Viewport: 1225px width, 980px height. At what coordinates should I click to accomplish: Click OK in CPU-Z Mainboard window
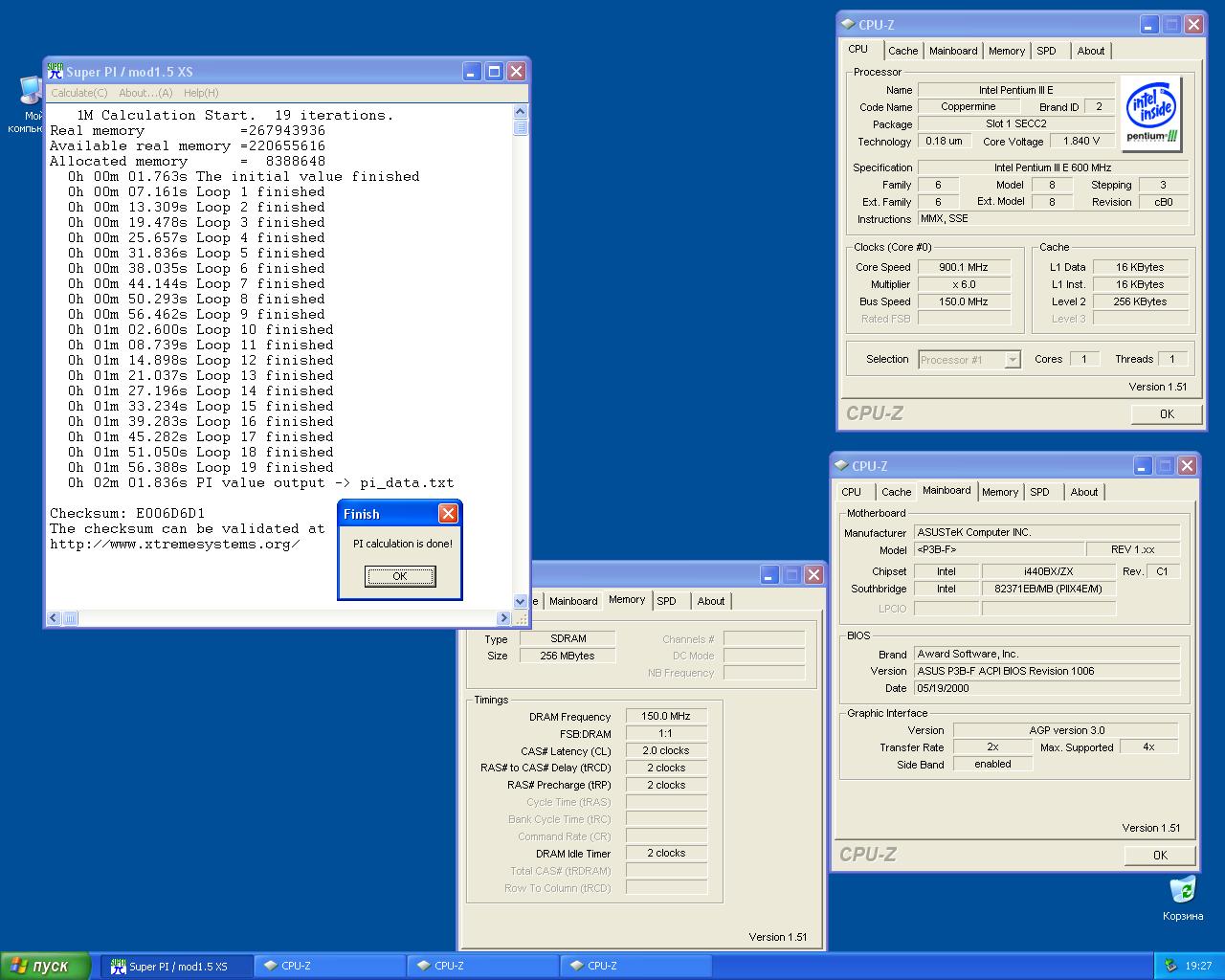1160,856
